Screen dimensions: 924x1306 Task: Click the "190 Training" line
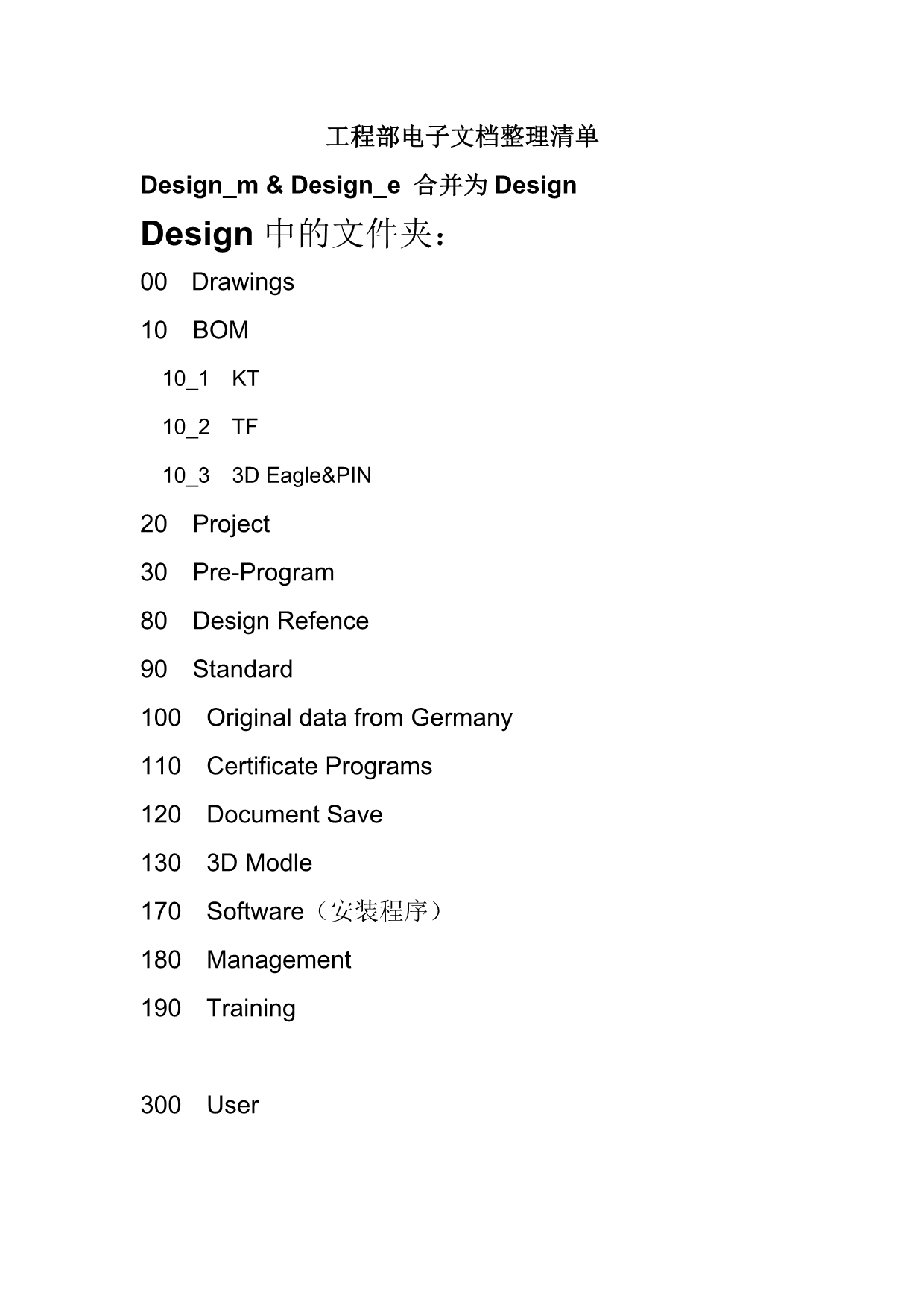pos(218,1008)
